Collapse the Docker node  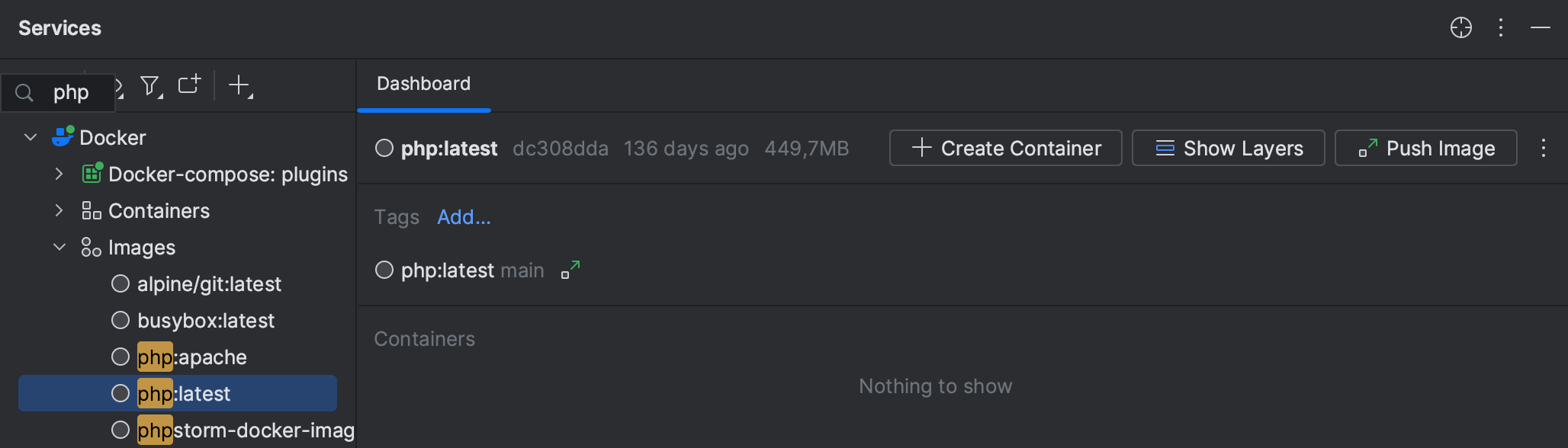coord(30,136)
